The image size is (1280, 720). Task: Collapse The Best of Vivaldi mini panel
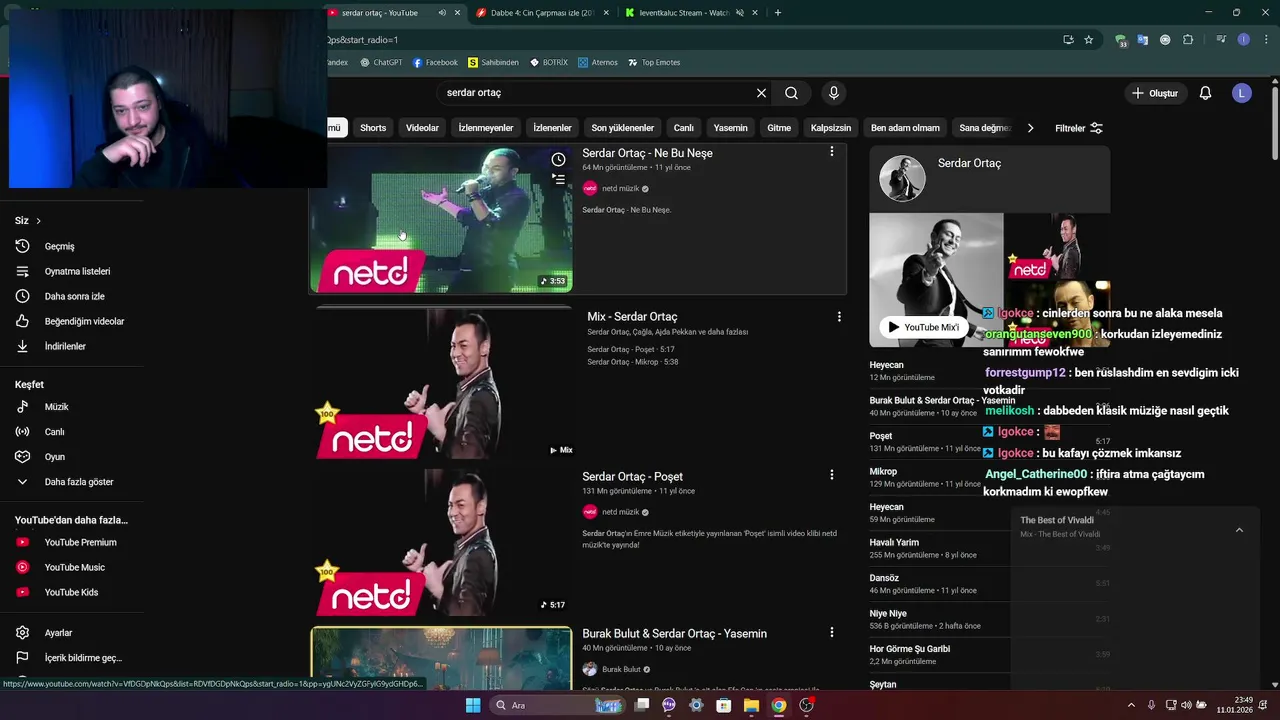pyautogui.click(x=1239, y=530)
